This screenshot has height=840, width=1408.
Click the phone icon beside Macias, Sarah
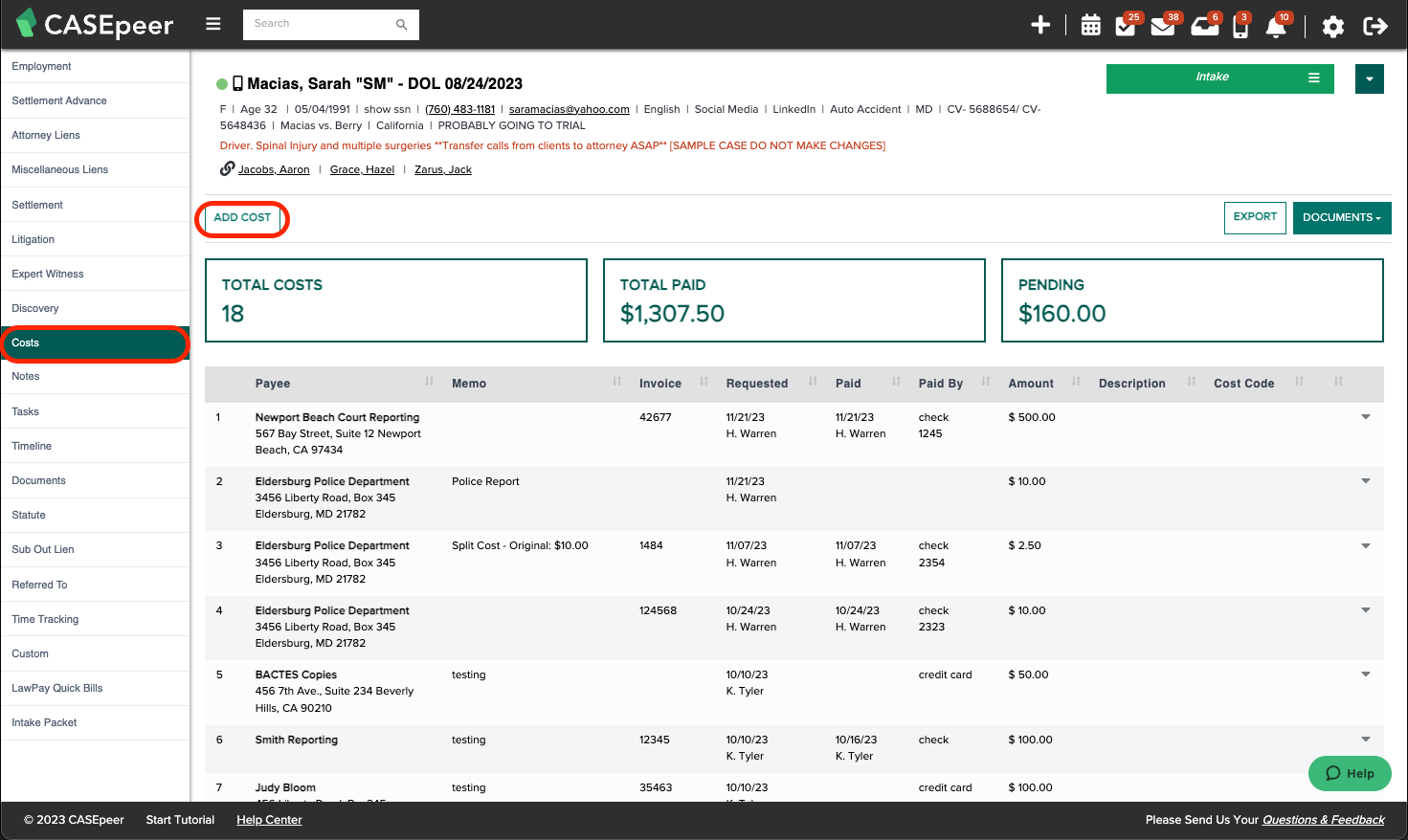237,83
